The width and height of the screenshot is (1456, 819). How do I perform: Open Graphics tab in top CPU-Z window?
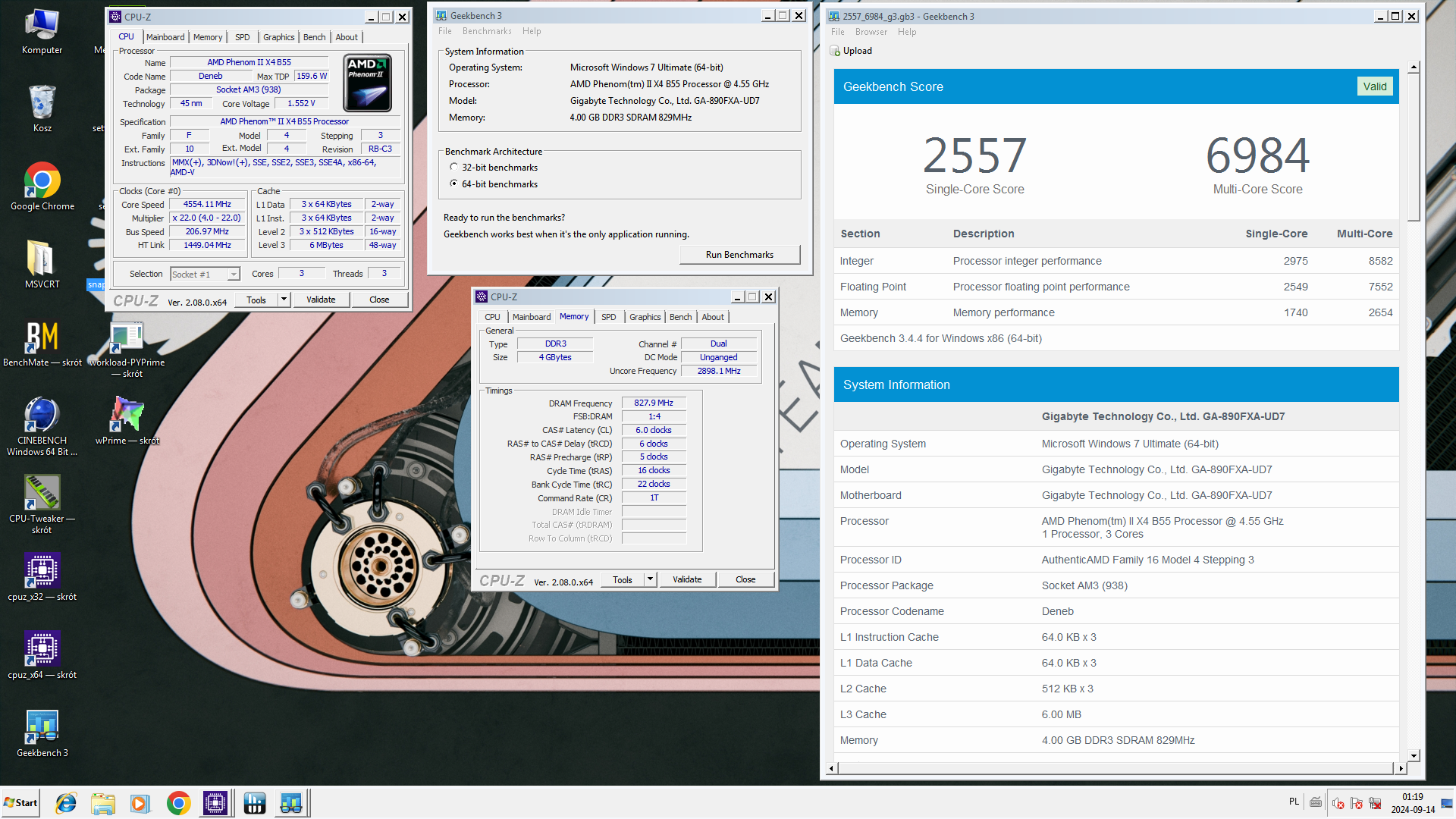pos(278,37)
